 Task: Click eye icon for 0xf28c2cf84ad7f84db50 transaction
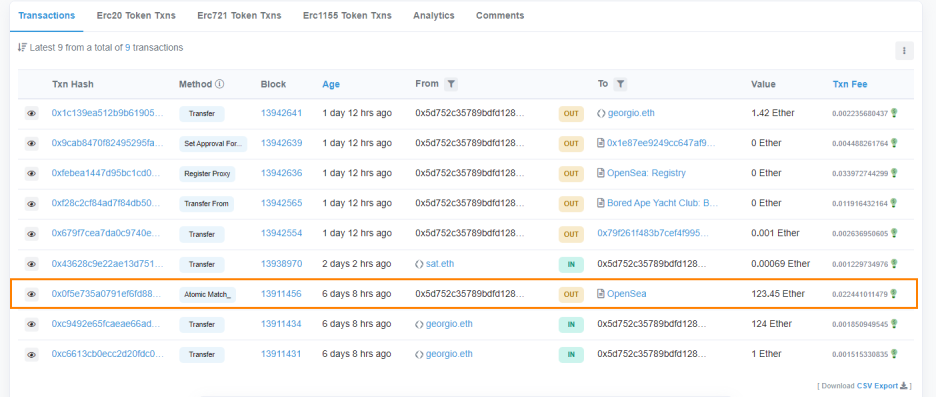click(32, 204)
